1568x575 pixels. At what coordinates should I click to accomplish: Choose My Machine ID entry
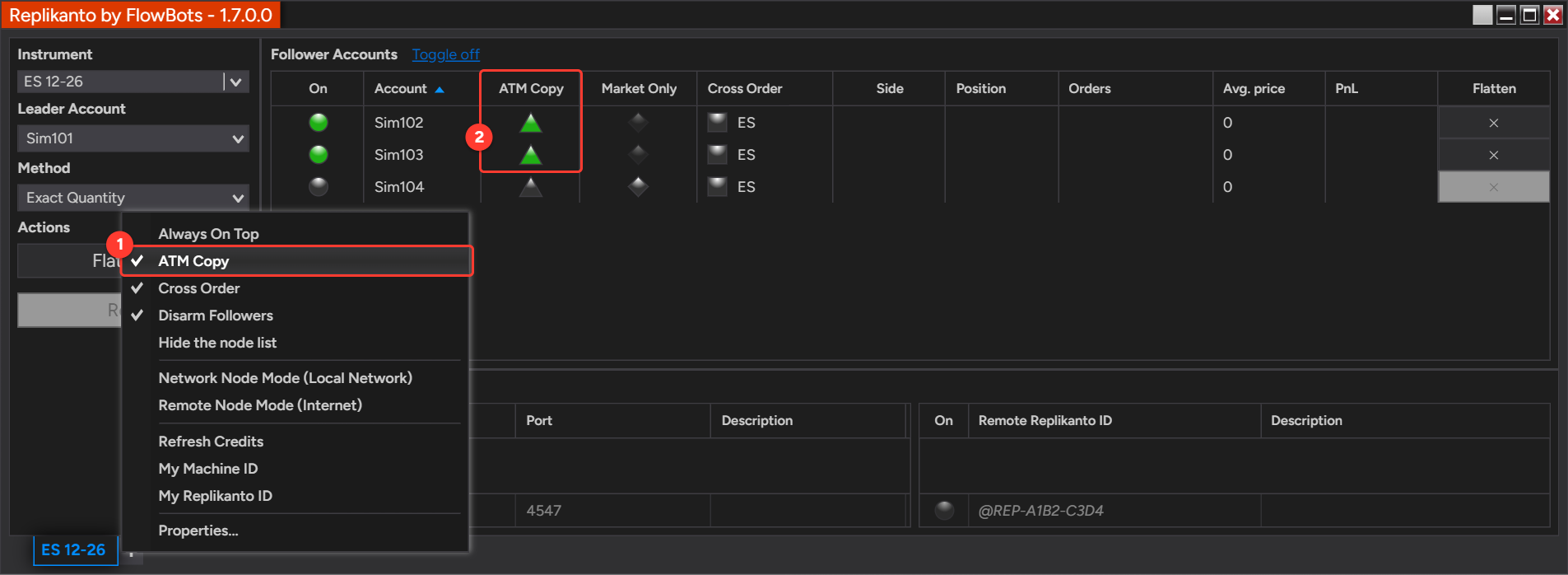295,469
